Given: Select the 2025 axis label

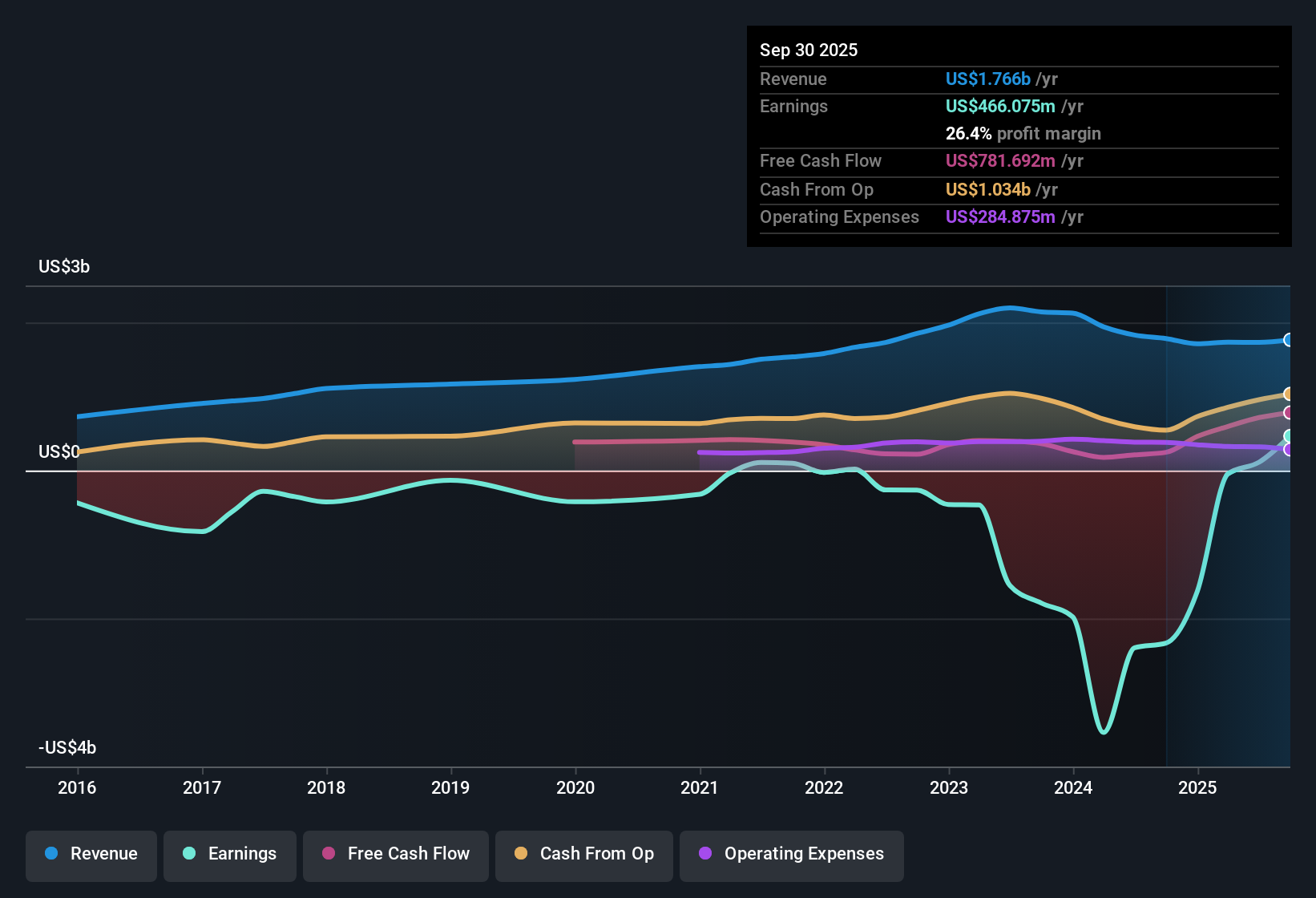Looking at the screenshot, I should coord(1197,788).
